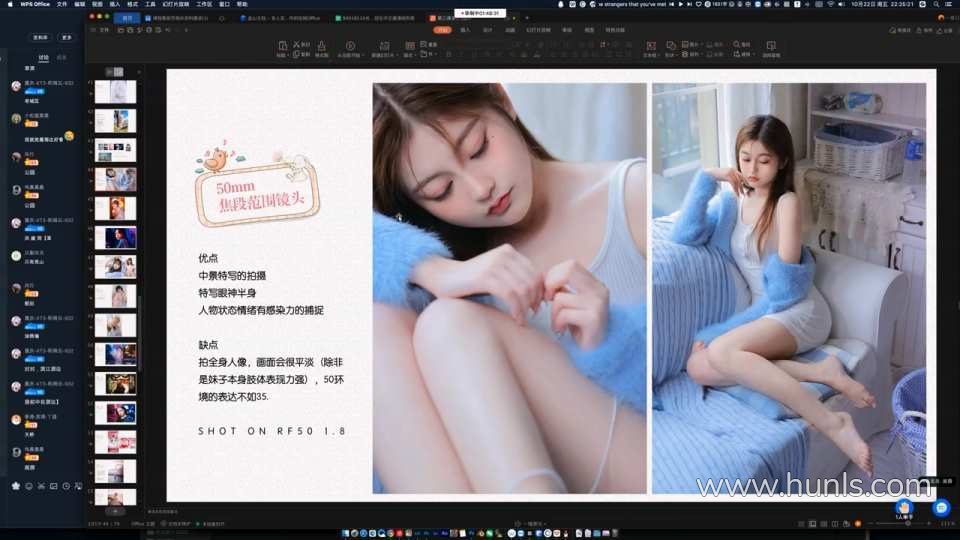Click the pill button left of 更多
The width and height of the screenshot is (960, 540).
click(40, 37)
